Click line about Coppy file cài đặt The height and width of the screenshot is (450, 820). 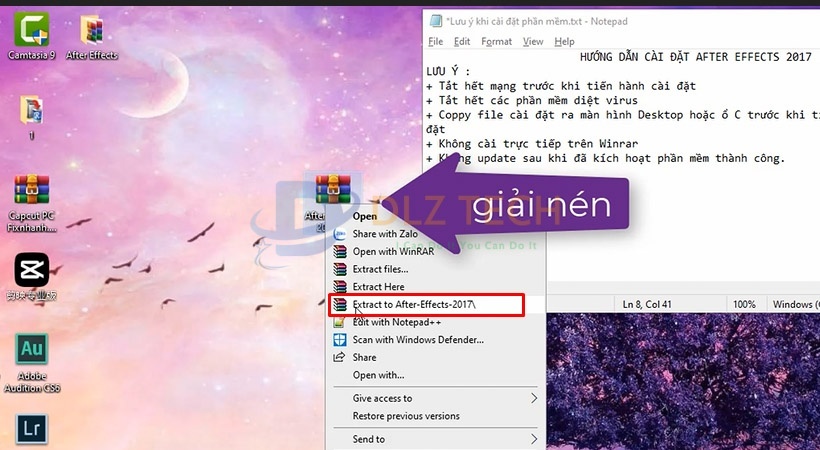[x=623, y=115]
